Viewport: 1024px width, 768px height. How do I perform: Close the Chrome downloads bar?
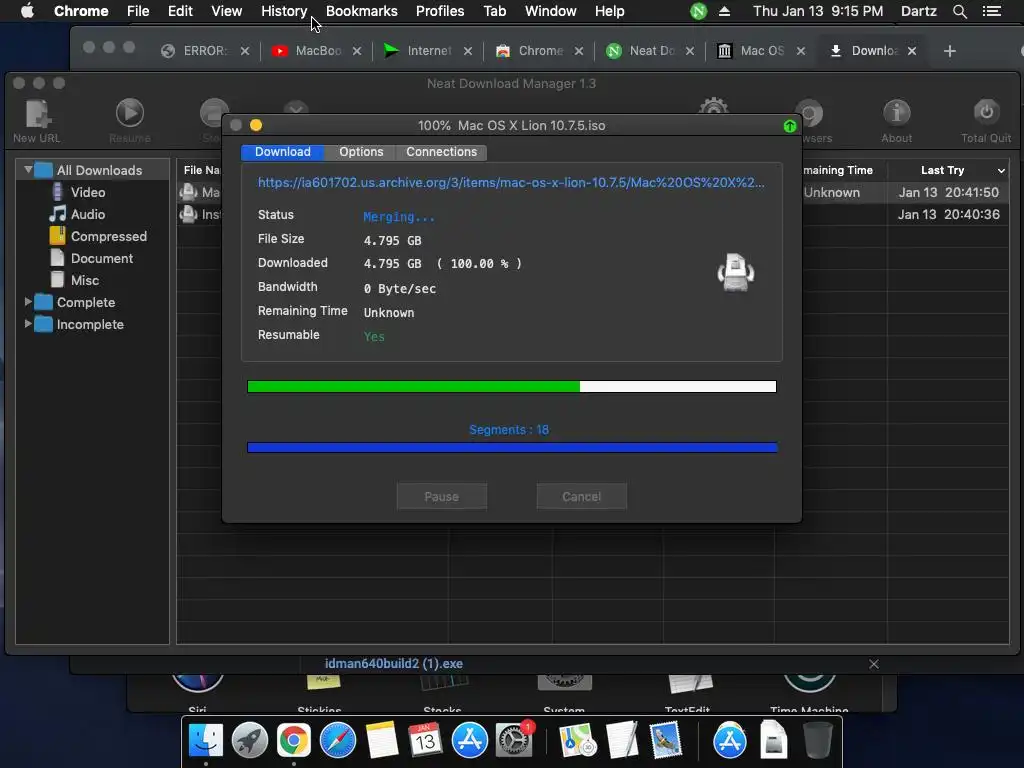pos(874,664)
